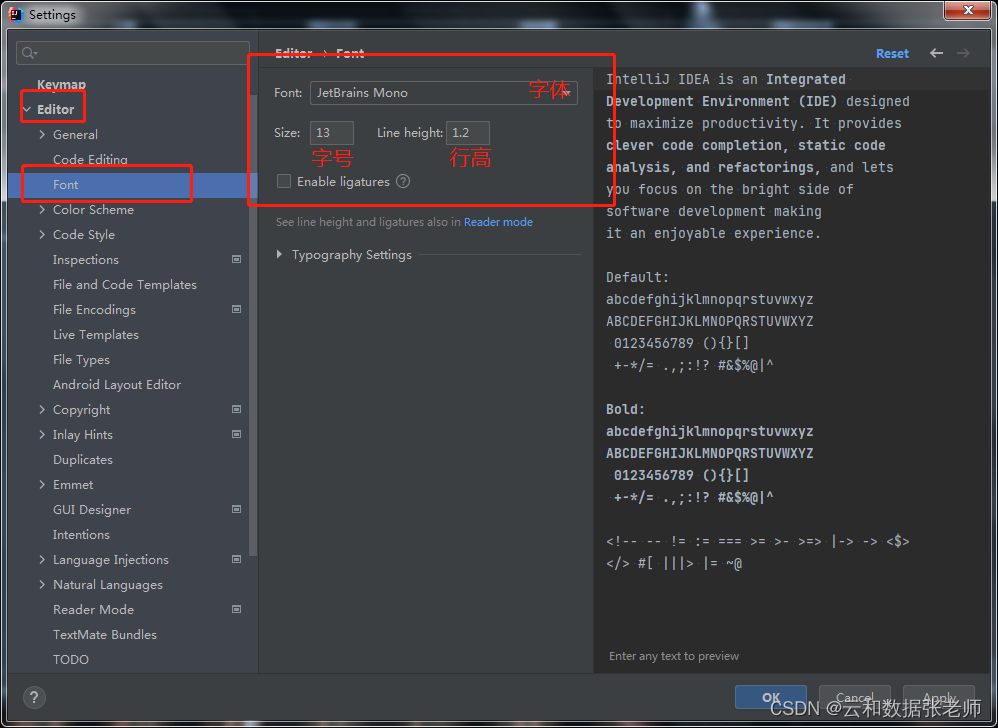This screenshot has height=728, width=998.
Task: Expand the Language Injections node chevron
Action: coord(42,559)
